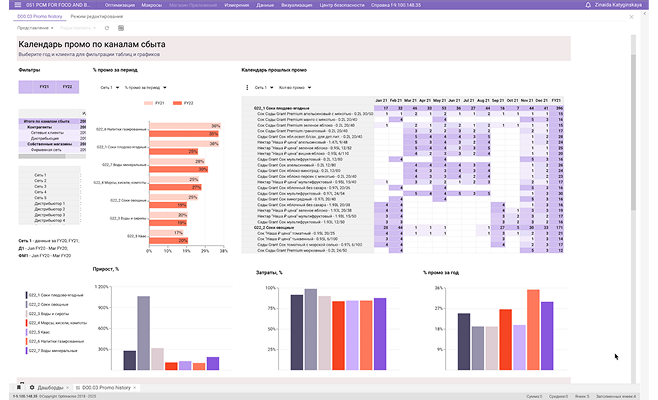Click the FY21 legend color swatch

[149, 103]
